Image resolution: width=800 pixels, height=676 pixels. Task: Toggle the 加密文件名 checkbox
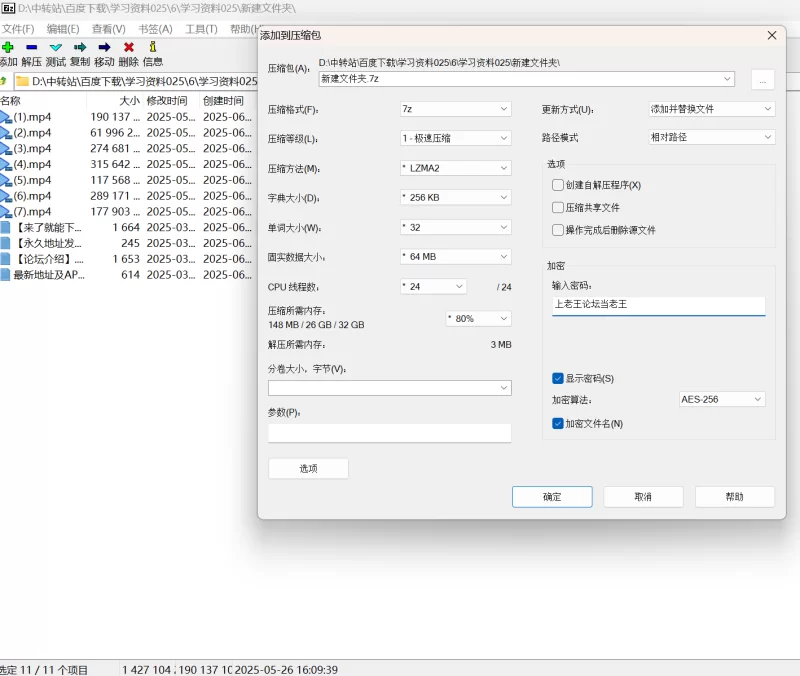point(558,423)
